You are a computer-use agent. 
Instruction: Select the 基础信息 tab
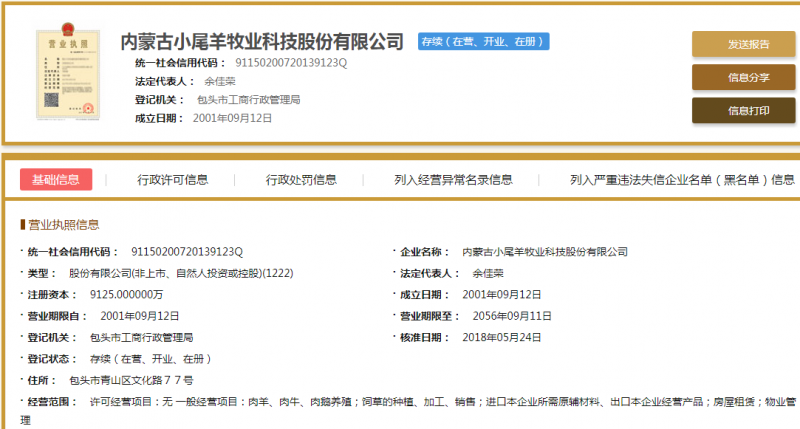pos(56,180)
